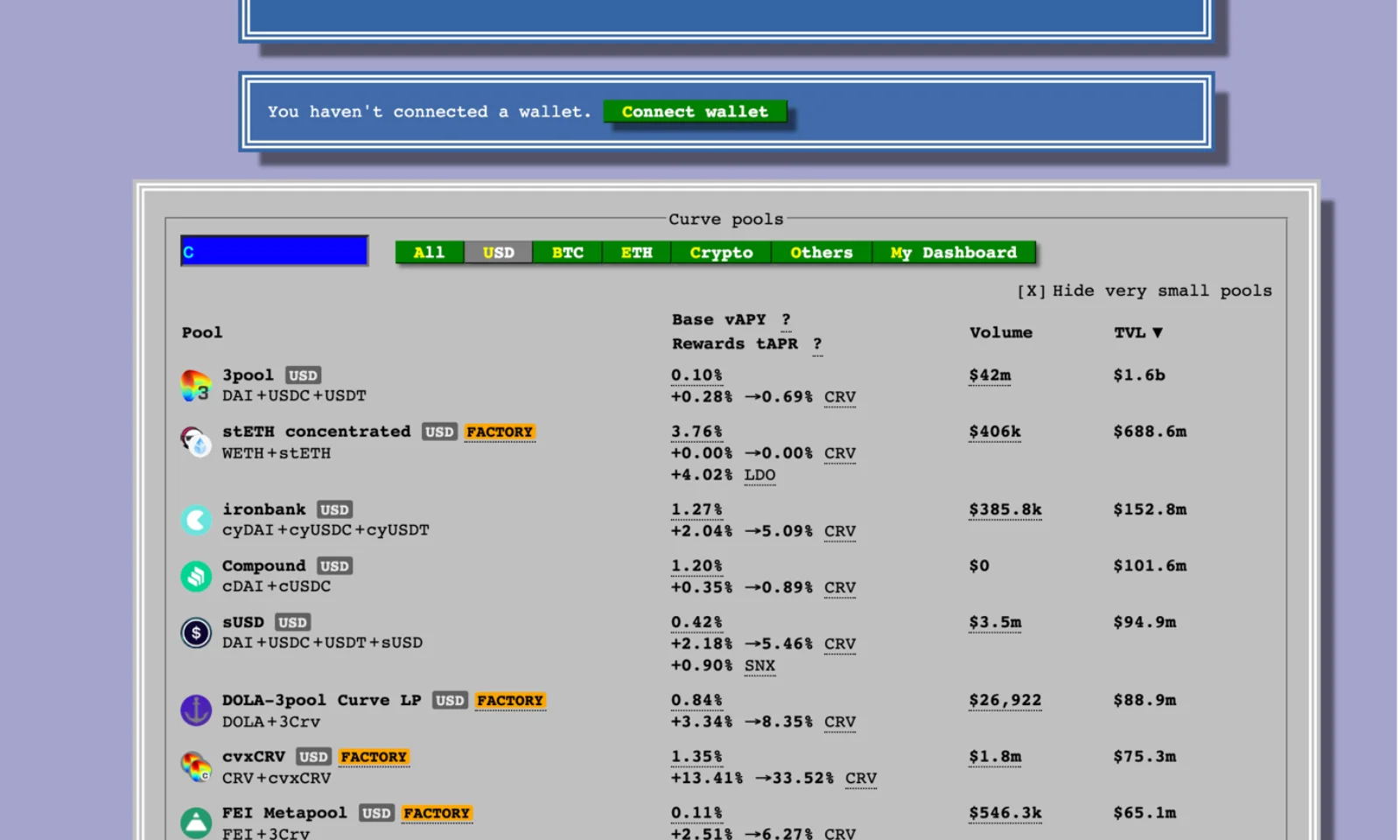Click the LDO reward link for stETH
This screenshot has height=840, width=1400.
click(x=759, y=475)
